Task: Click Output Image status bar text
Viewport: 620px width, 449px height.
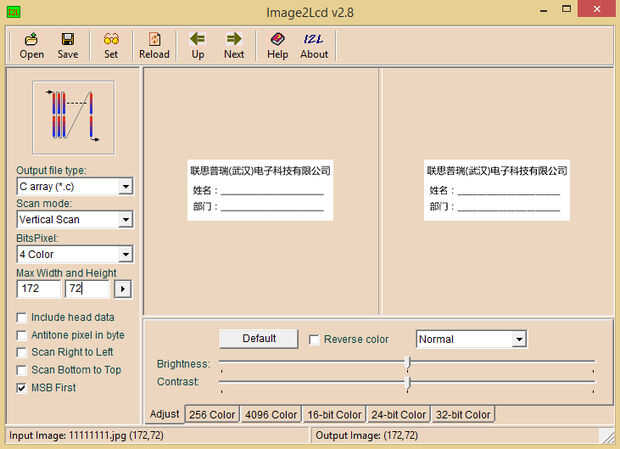Action: coord(367,436)
